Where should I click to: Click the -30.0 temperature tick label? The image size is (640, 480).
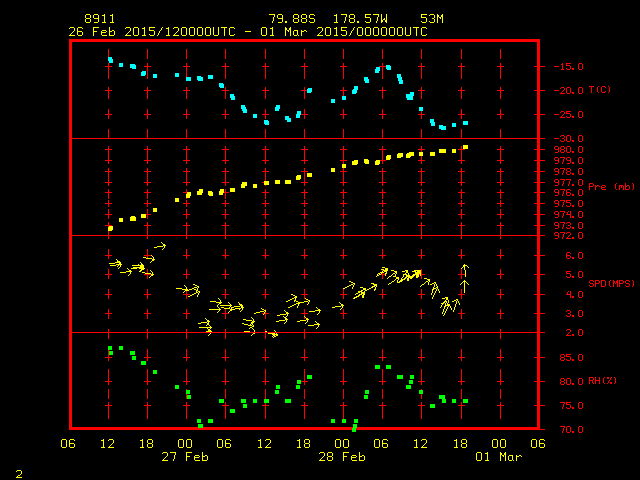[x=569, y=139]
